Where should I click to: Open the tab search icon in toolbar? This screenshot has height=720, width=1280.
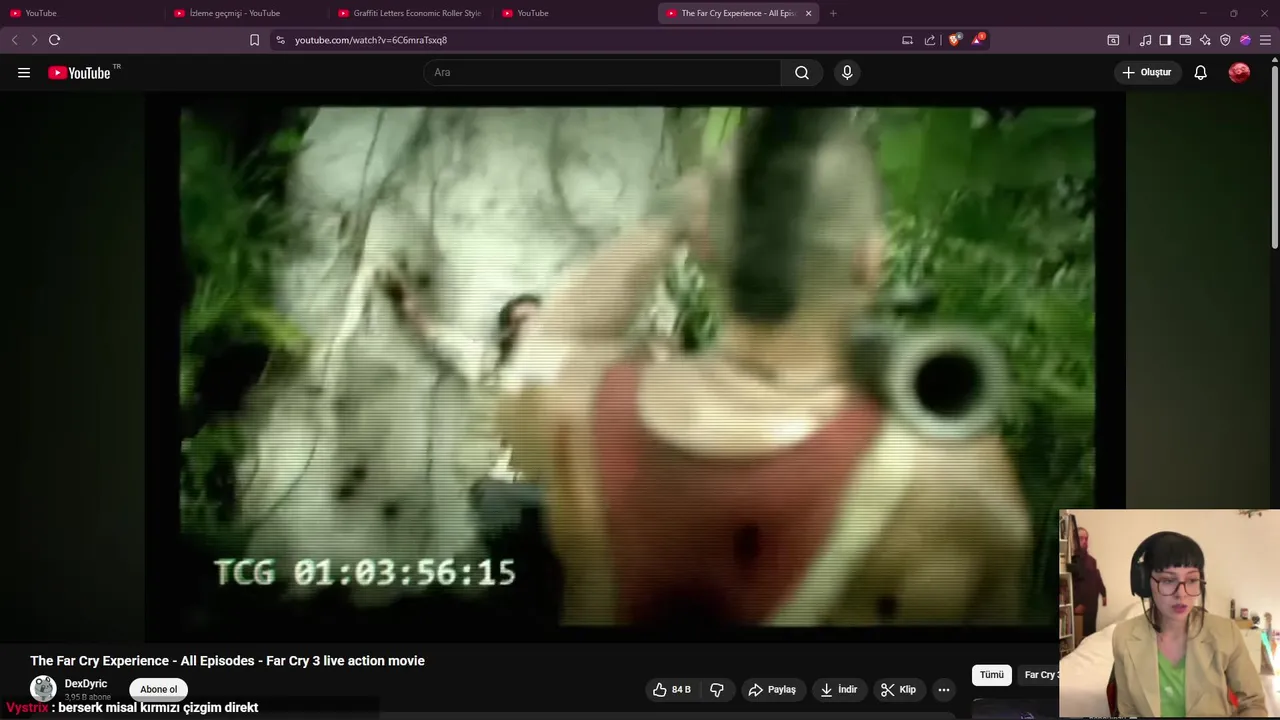pos(1113,40)
